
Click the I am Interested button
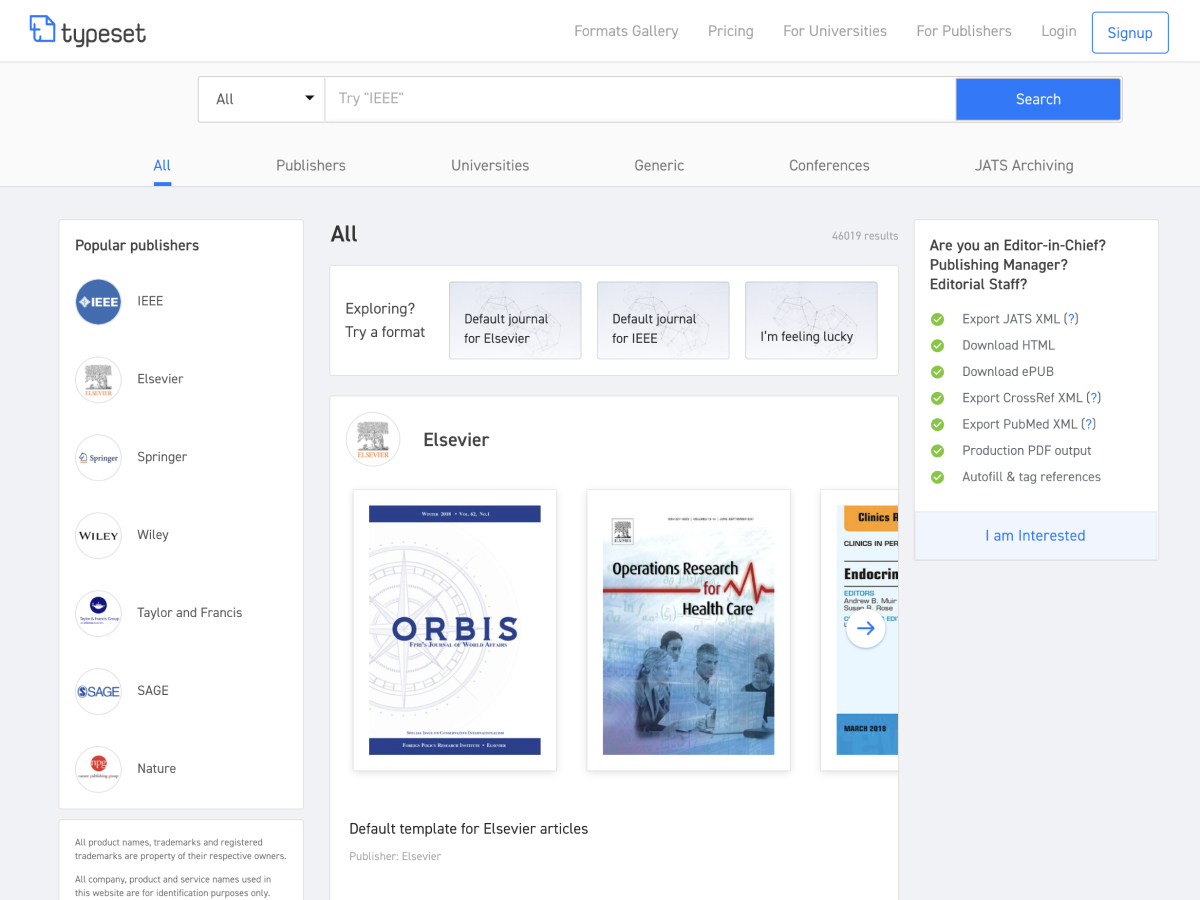[x=1035, y=536]
